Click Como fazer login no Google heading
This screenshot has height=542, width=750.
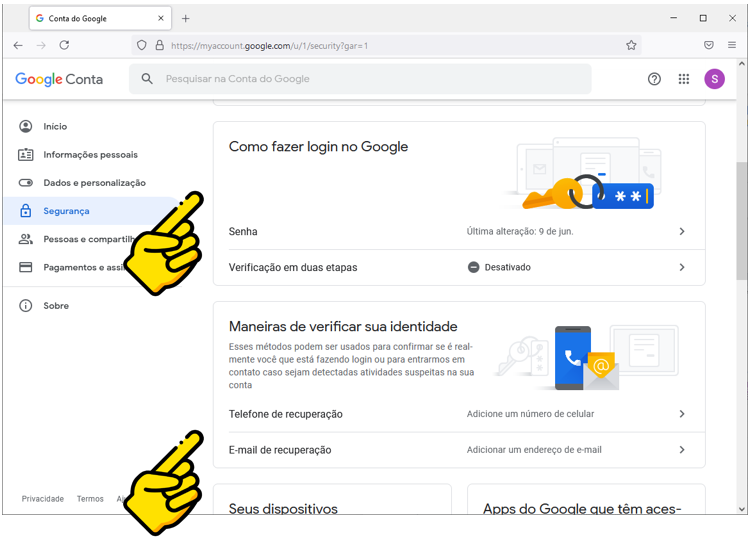[318, 147]
